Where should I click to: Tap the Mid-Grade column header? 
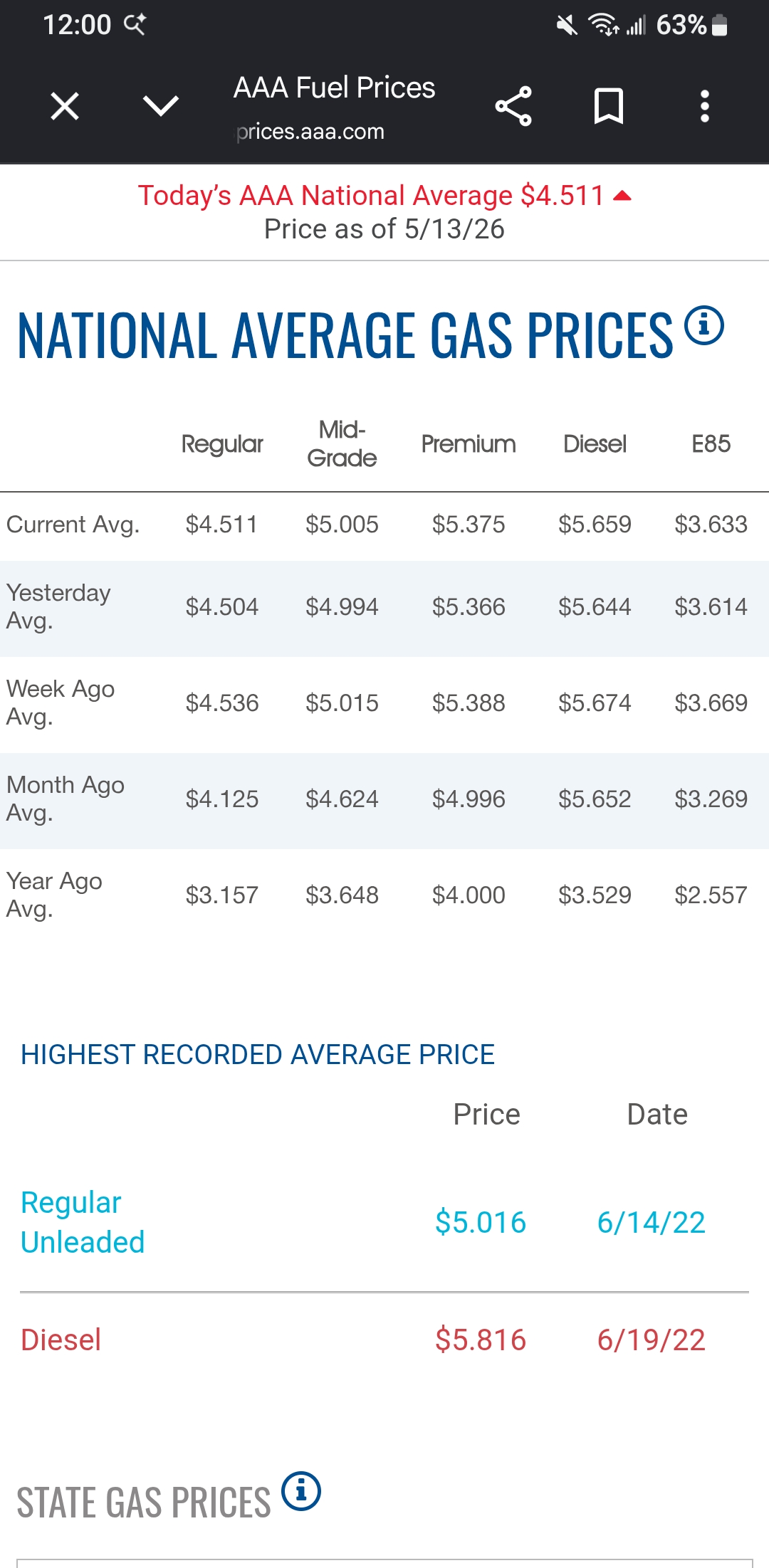tap(342, 444)
